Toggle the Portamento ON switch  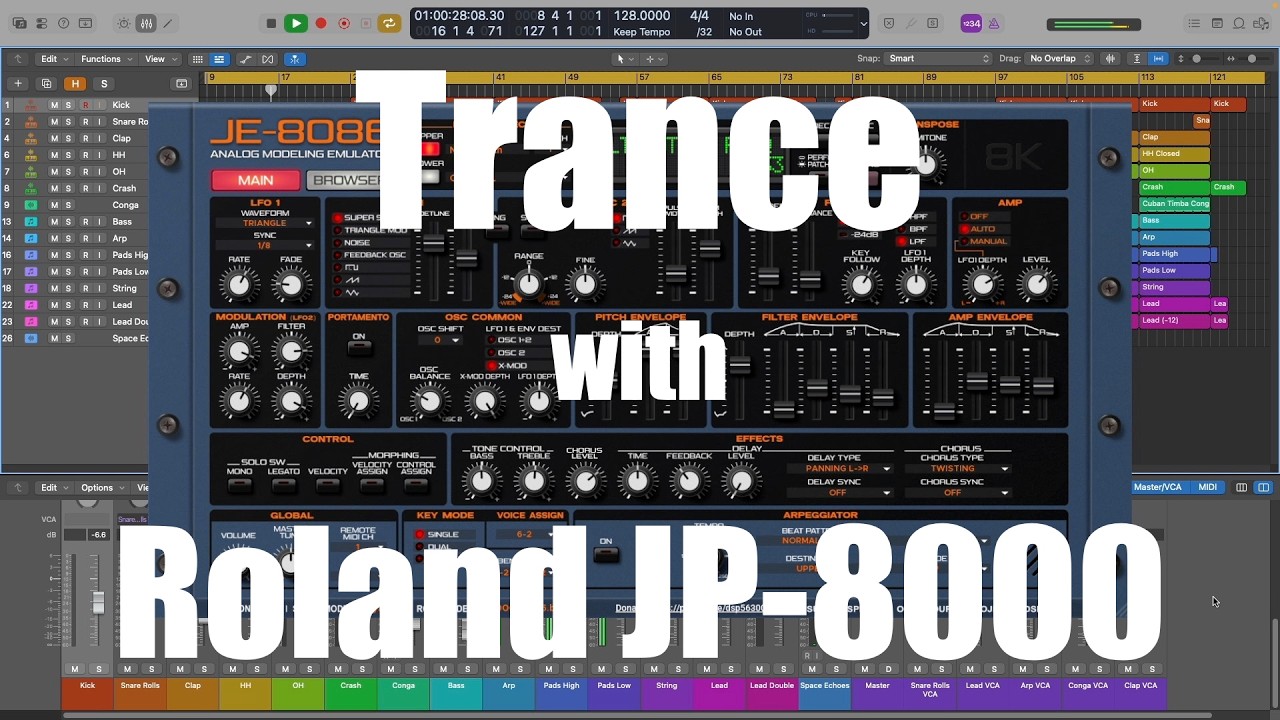click(x=358, y=348)
